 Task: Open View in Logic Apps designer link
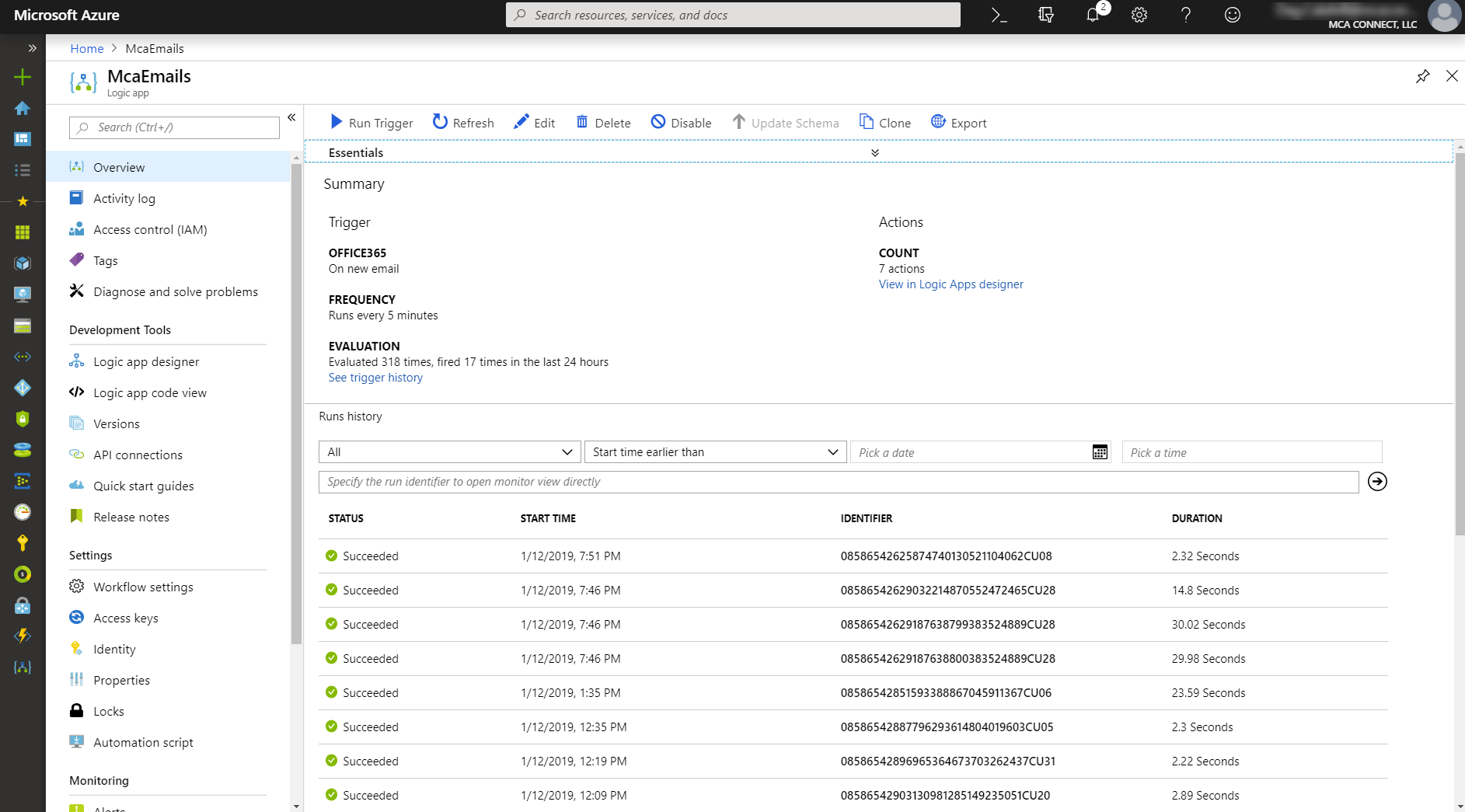[x=951, y=284]
